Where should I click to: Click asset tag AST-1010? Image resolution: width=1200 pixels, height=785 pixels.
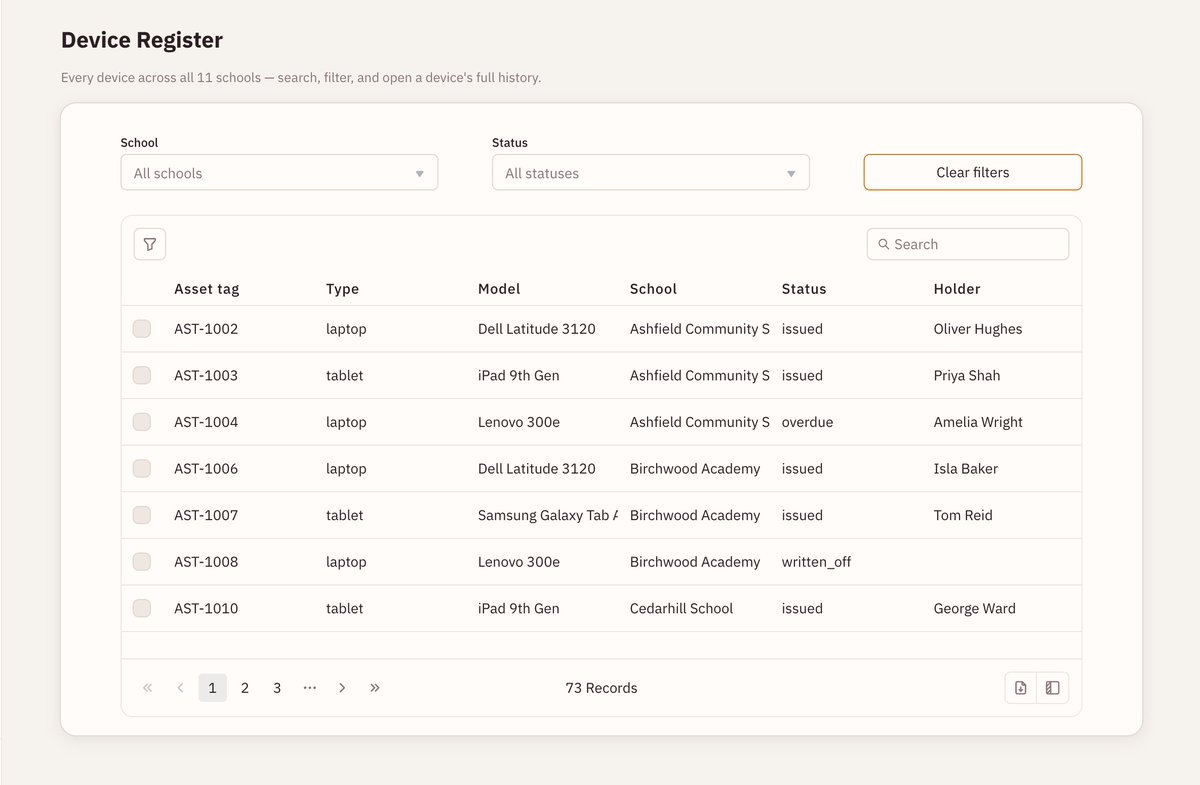[206, 608]
